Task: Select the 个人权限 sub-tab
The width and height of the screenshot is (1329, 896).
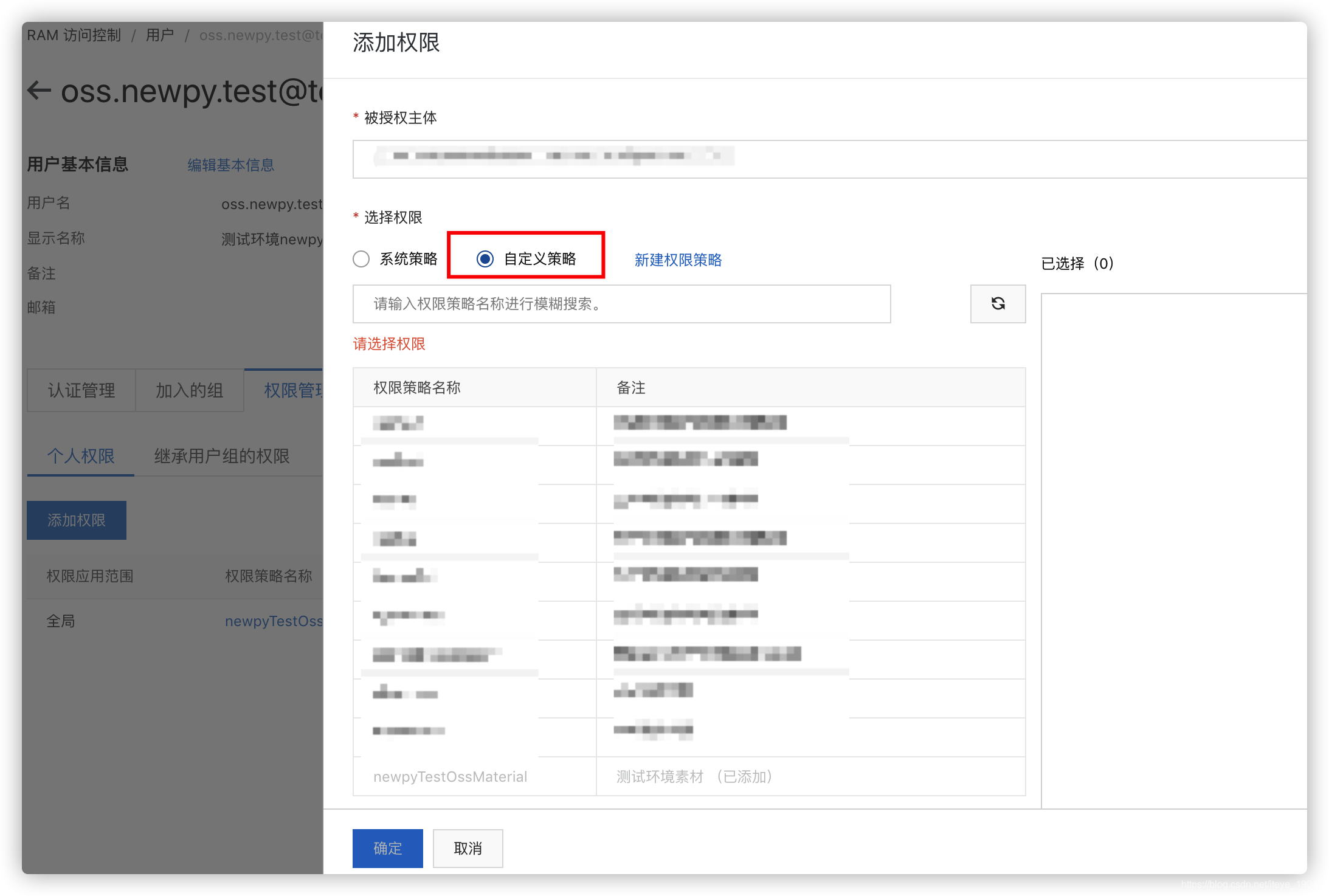Action: [x=81, y=456]
